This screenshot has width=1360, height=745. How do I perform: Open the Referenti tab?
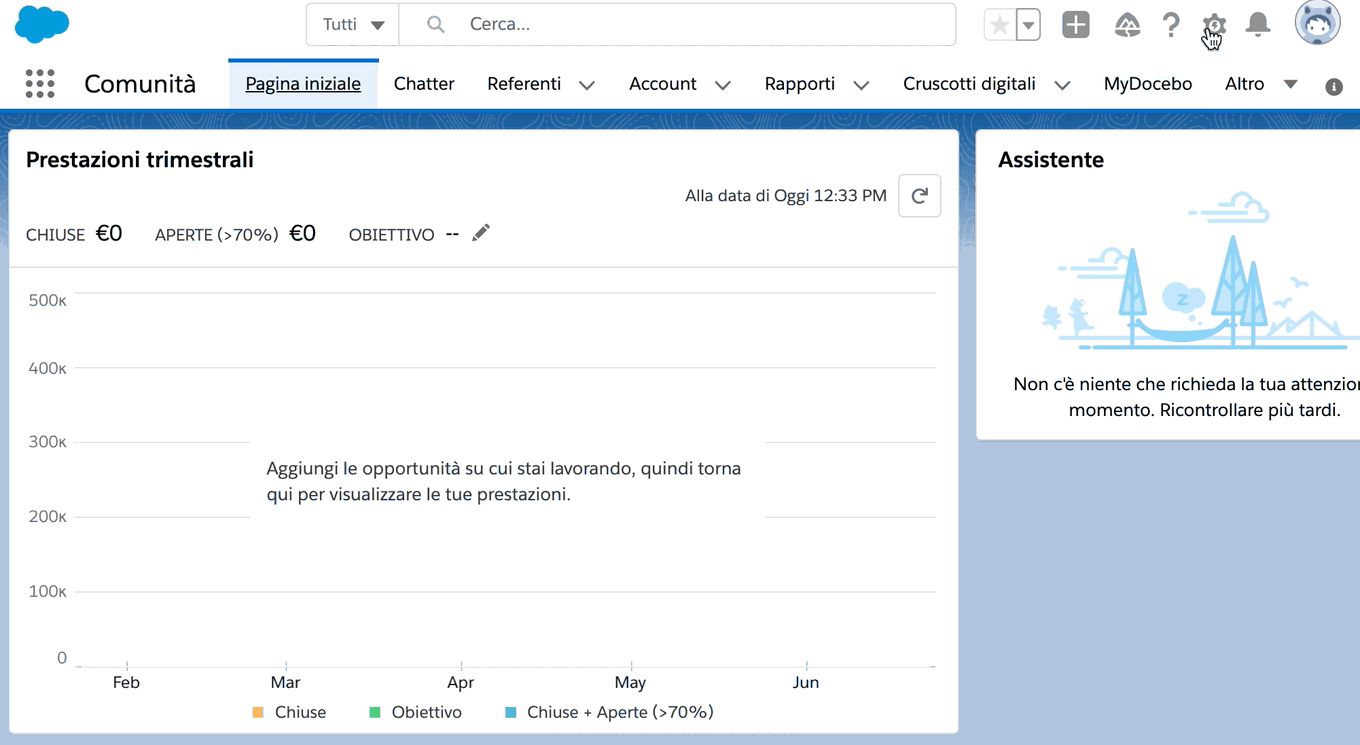[524, 84]
